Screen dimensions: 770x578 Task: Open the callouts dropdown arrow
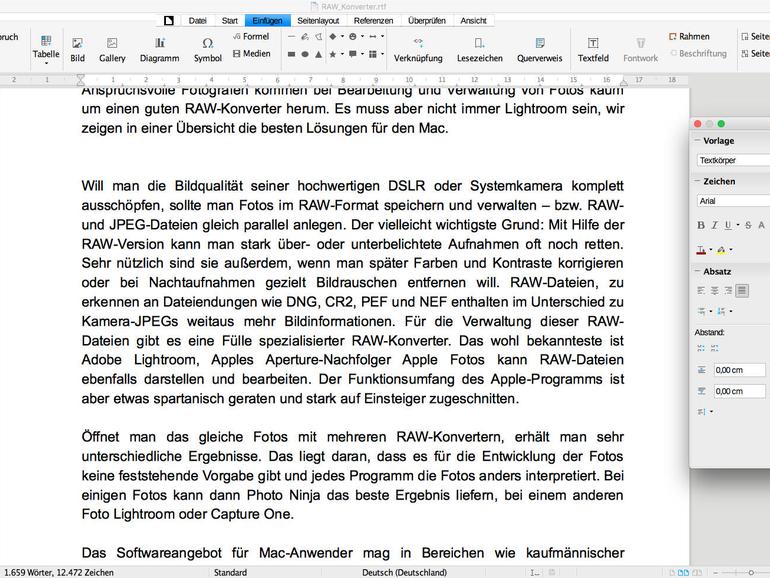(x=362, y=54)
